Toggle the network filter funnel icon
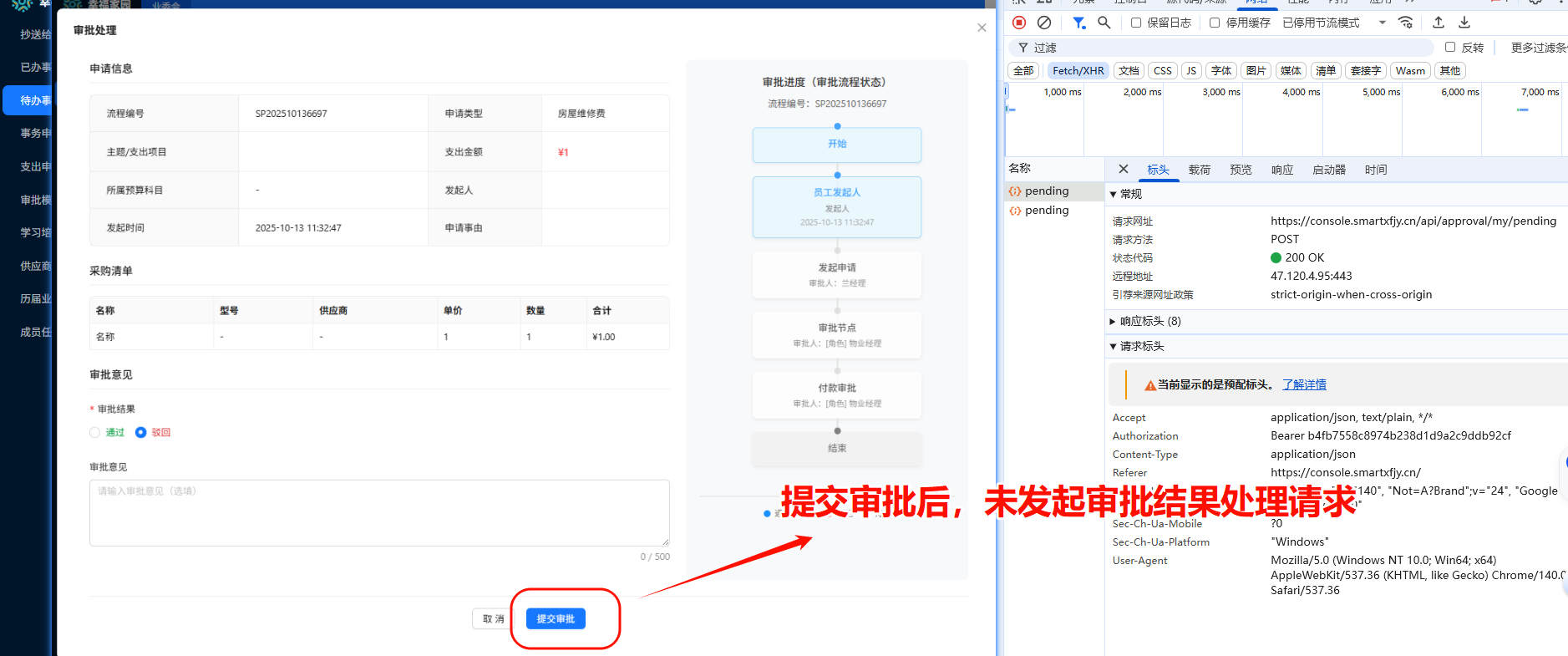The image size is (1568, 656). point(1078,23)
